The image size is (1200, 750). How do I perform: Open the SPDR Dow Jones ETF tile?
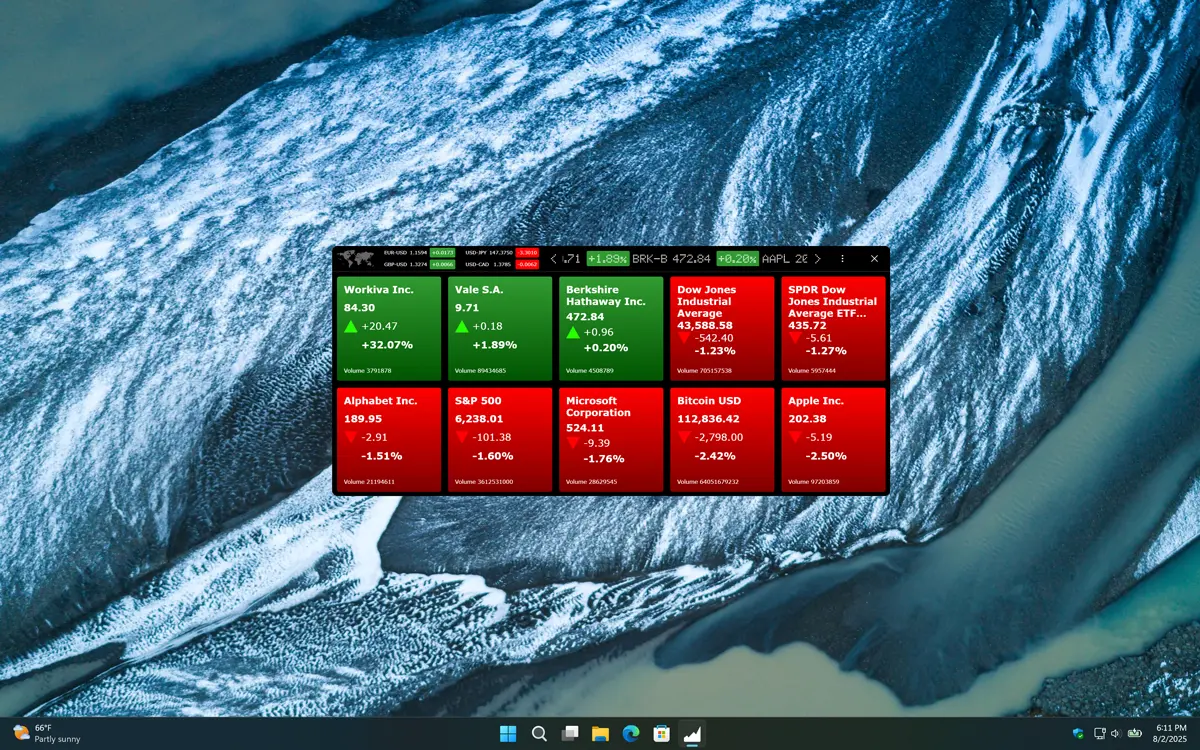pyautogui.click(x=833, y=328)
